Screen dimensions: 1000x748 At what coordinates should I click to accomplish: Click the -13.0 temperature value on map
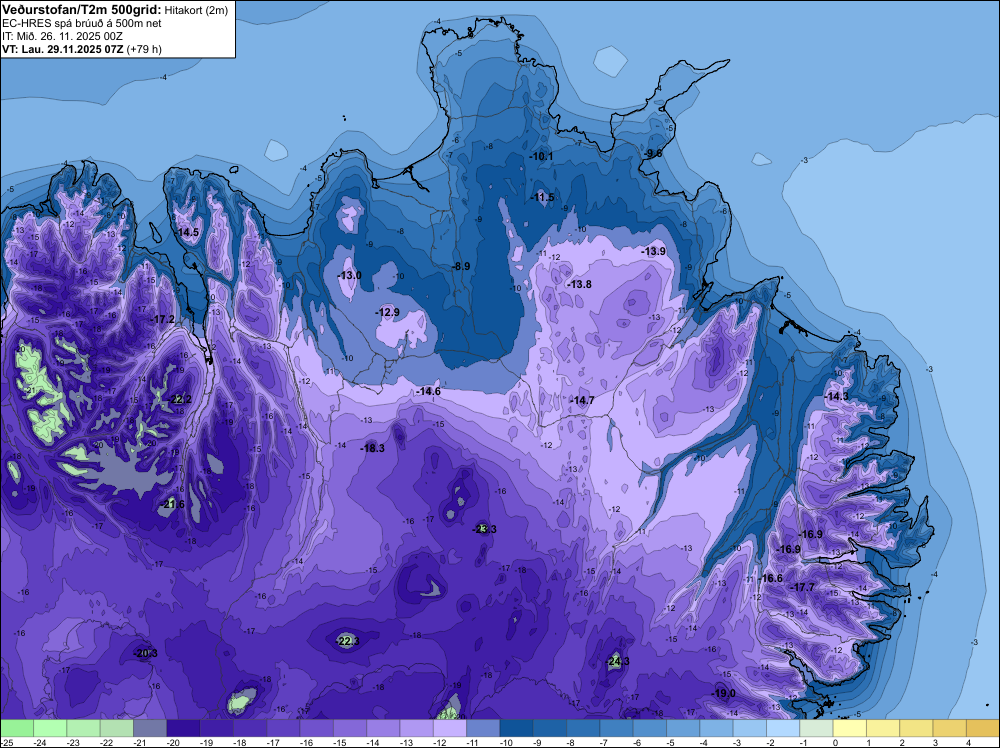point(349,275)
